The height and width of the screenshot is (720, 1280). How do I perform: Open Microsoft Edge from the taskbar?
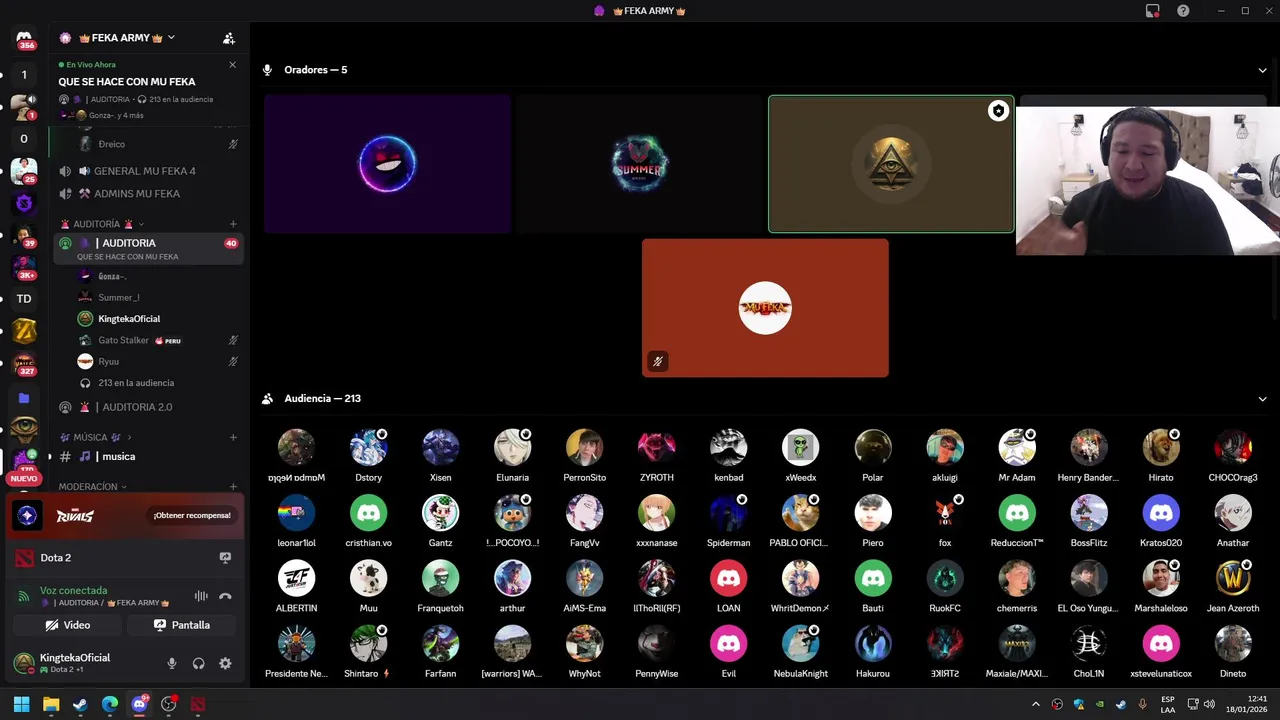110,704
